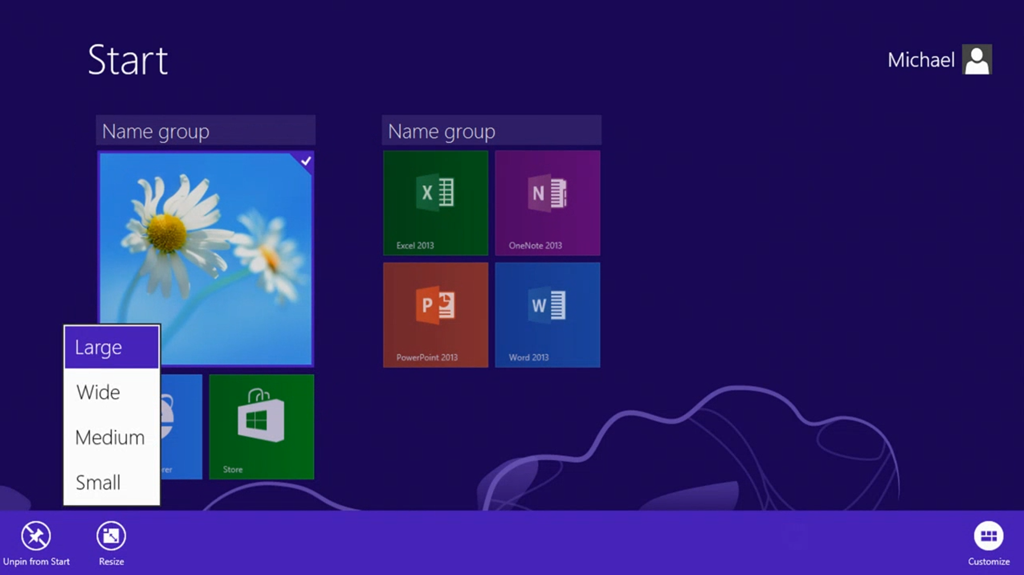
Task: Choose Wide tile size
Action: click(112, 392)
